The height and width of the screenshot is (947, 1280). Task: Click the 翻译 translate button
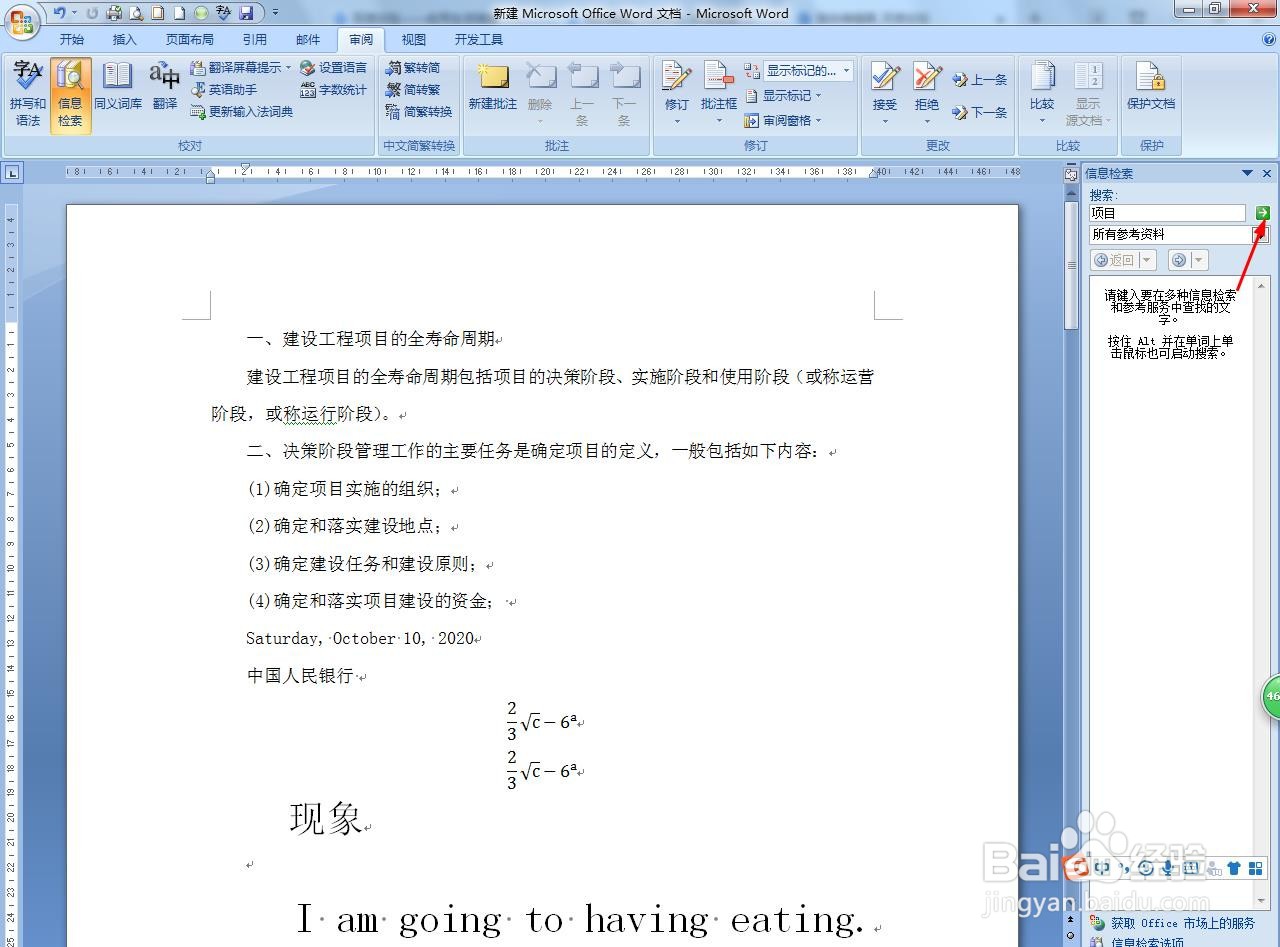click(x=165, y=87)
